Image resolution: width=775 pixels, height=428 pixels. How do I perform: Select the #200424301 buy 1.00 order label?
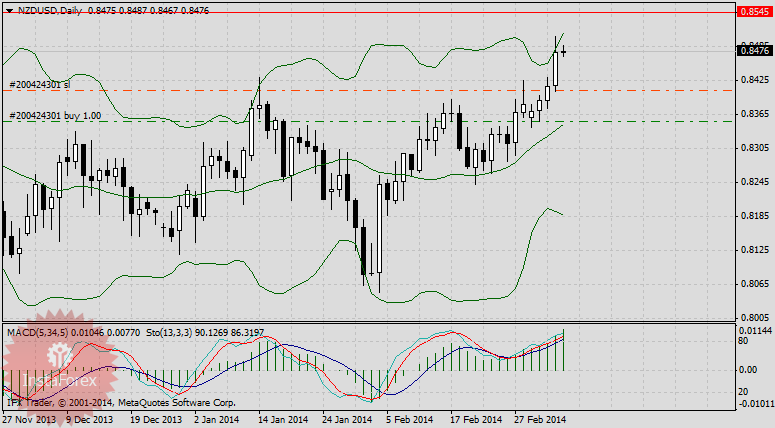tap(56, 116)
